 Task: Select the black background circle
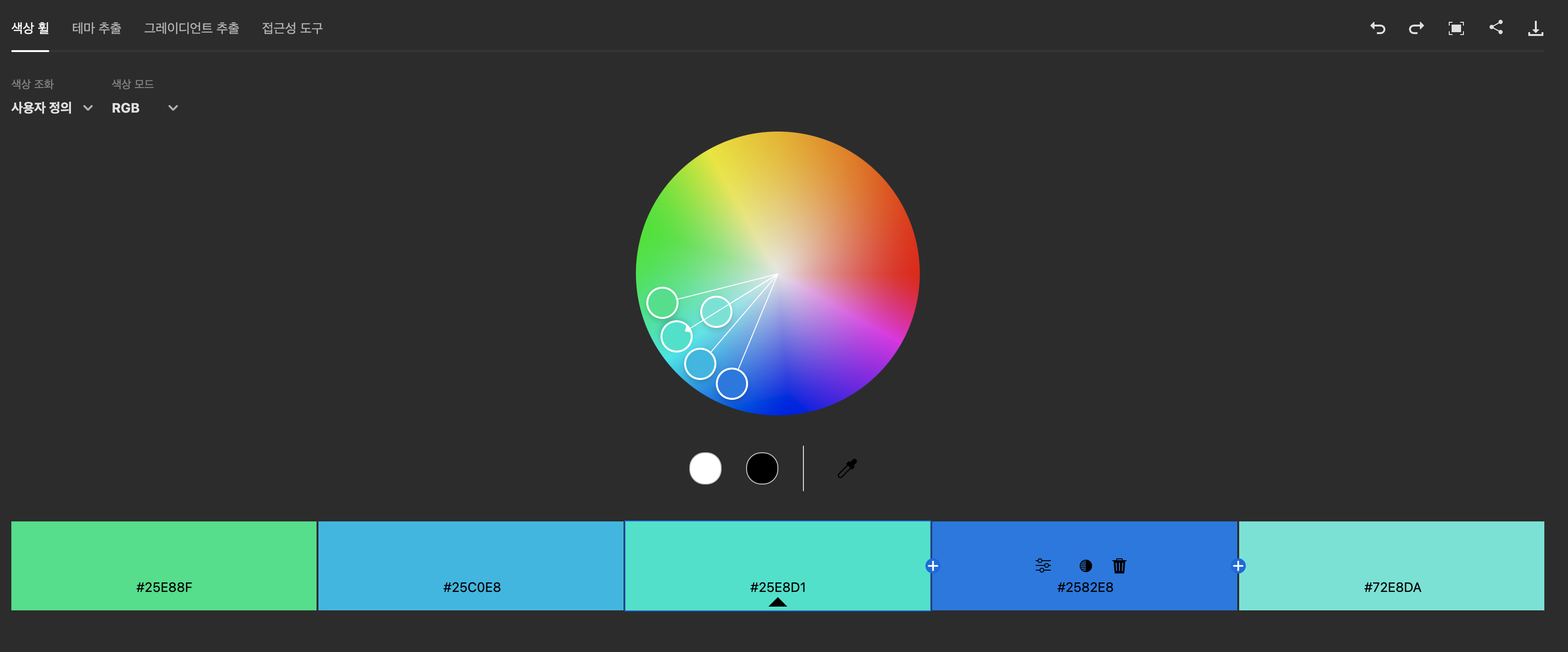(x=761, y=468)
